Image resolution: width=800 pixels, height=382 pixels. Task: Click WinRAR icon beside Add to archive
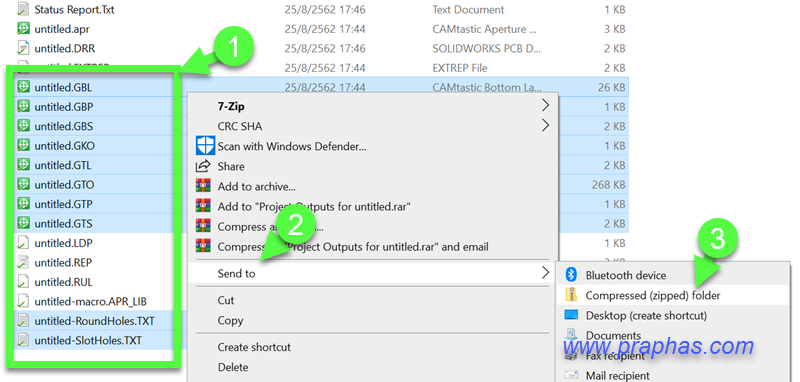click(x=204, y=187)
